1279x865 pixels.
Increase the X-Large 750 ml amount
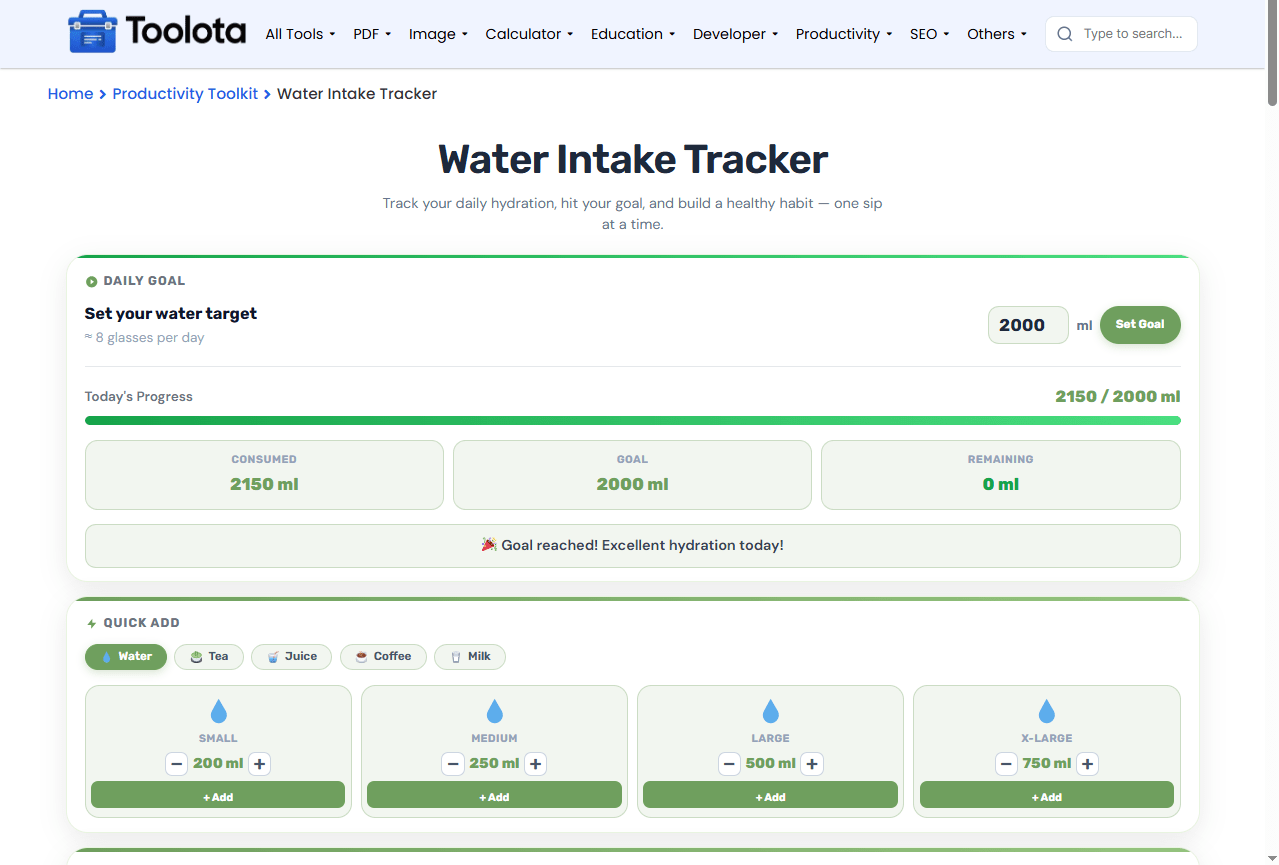(1088, 764)
